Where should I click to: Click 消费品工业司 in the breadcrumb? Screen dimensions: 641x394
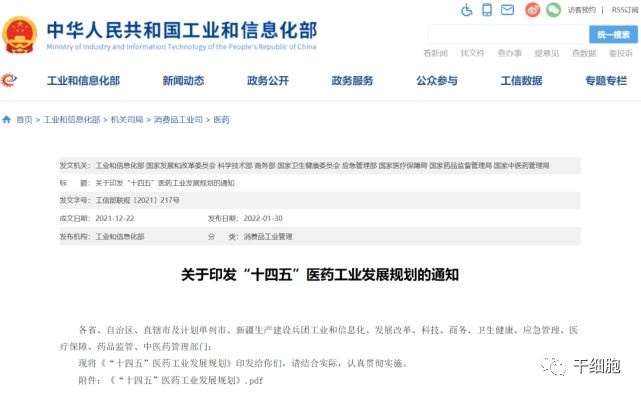pyautogui.click(x=178, y=120)
